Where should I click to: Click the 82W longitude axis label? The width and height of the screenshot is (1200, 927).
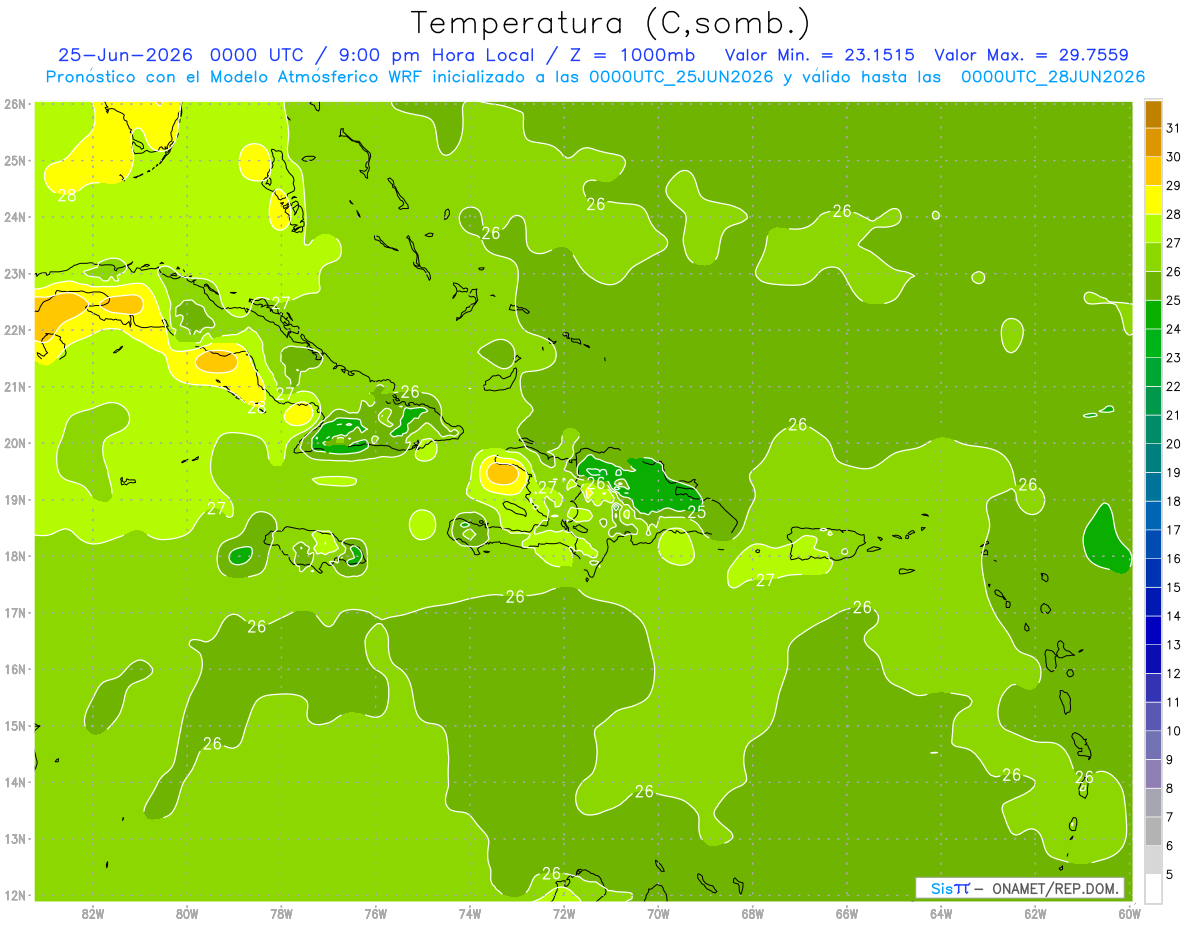(93, 913)
